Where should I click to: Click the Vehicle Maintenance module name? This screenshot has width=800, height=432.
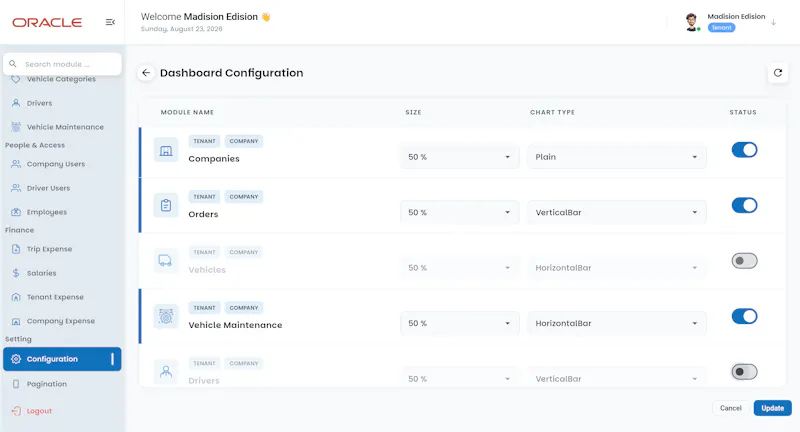[235, 325]
